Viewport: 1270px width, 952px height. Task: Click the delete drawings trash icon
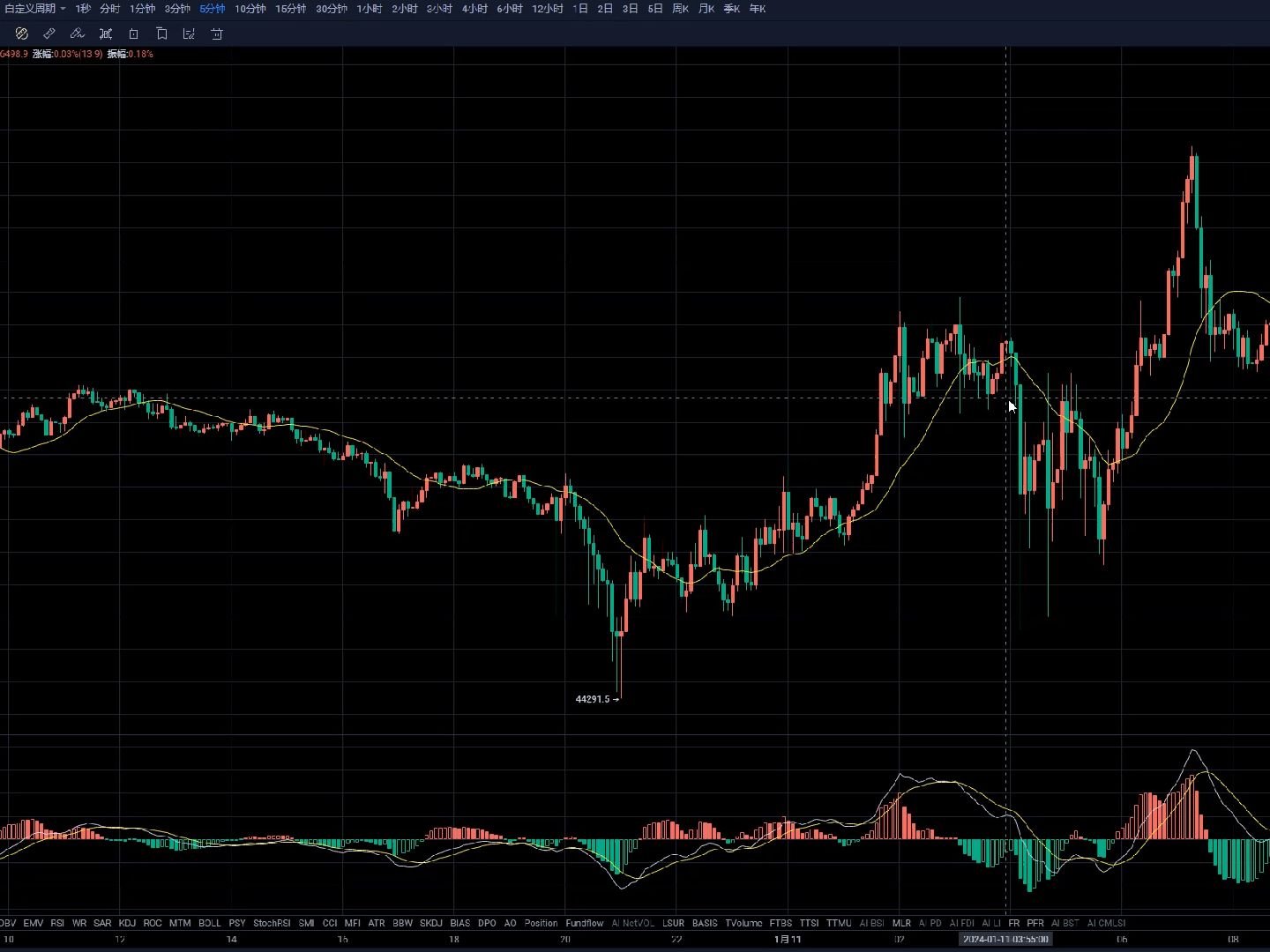click(x=217, y=33)
